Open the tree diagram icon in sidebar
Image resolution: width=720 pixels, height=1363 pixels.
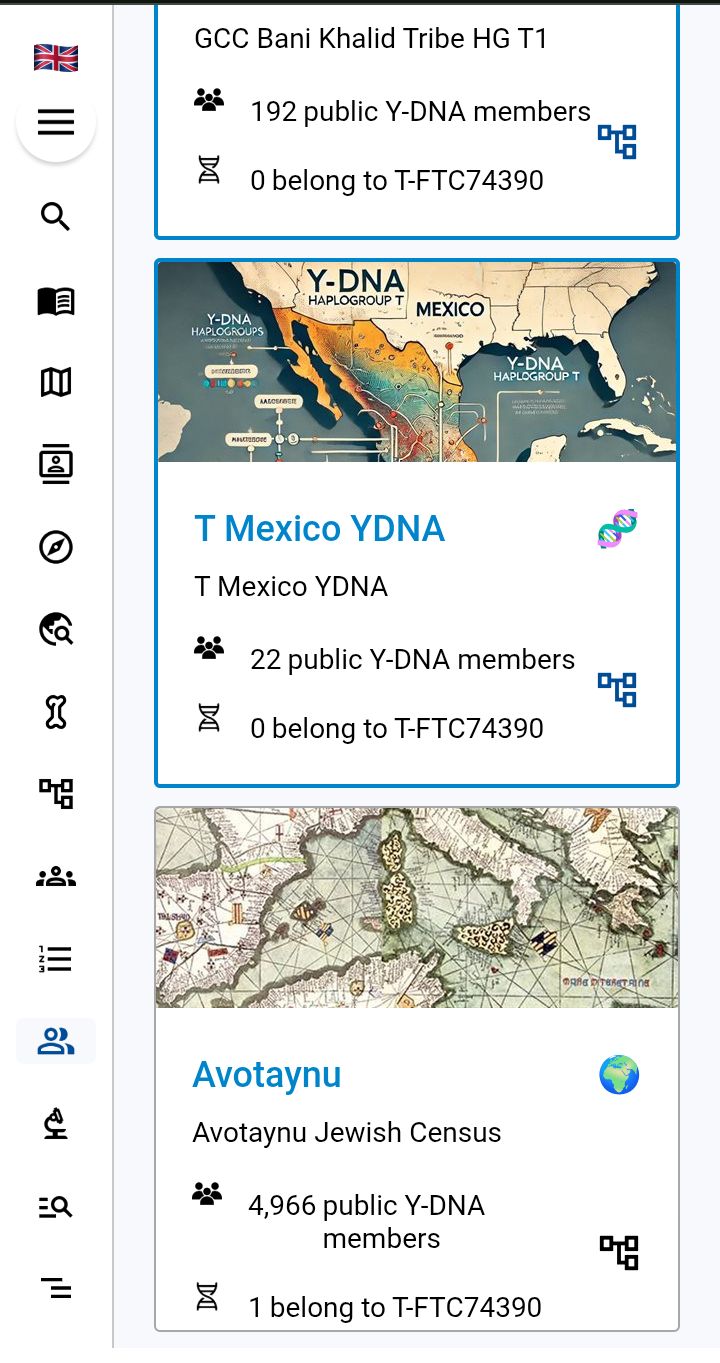point(56,794)
